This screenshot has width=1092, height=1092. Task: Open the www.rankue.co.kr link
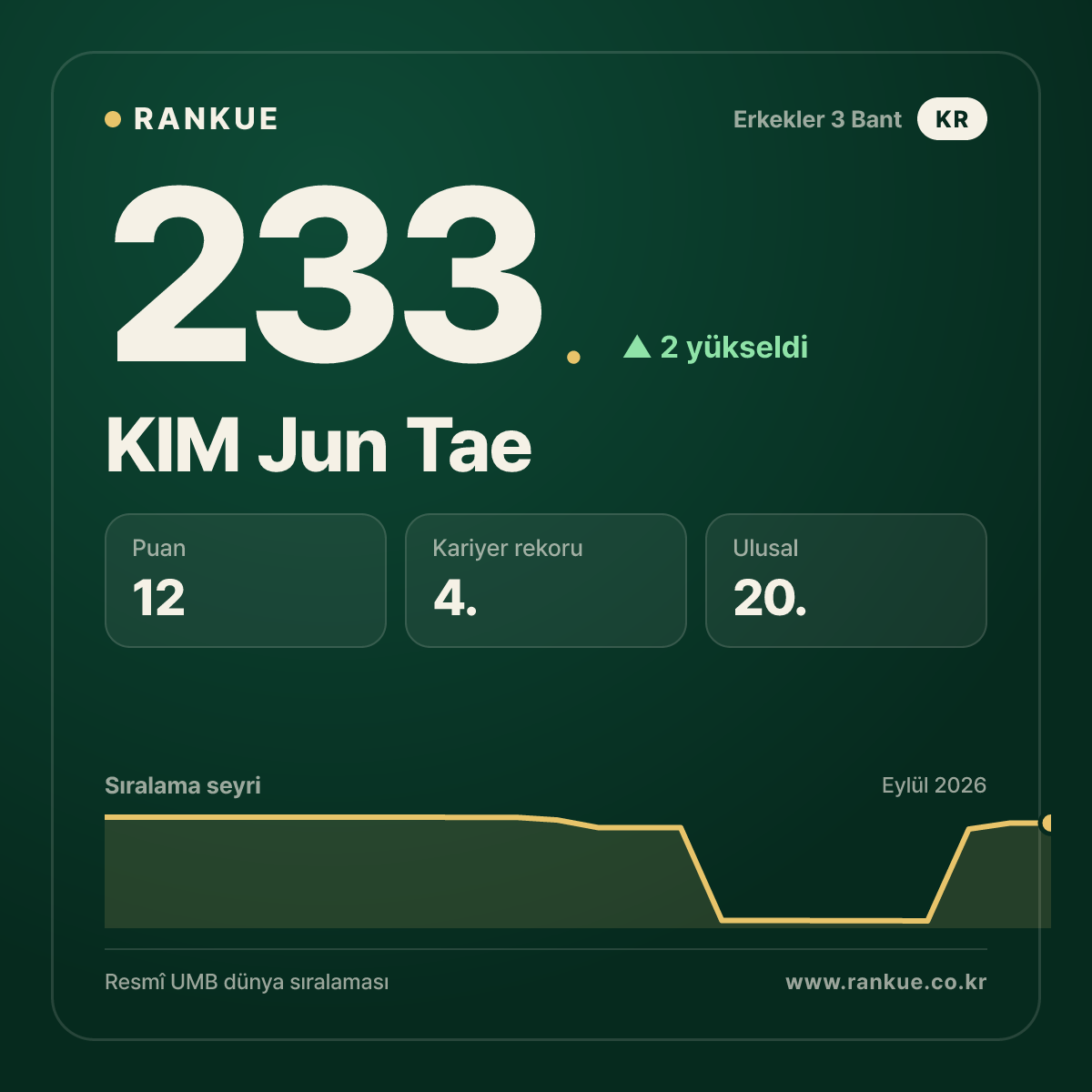click(885, 982)
